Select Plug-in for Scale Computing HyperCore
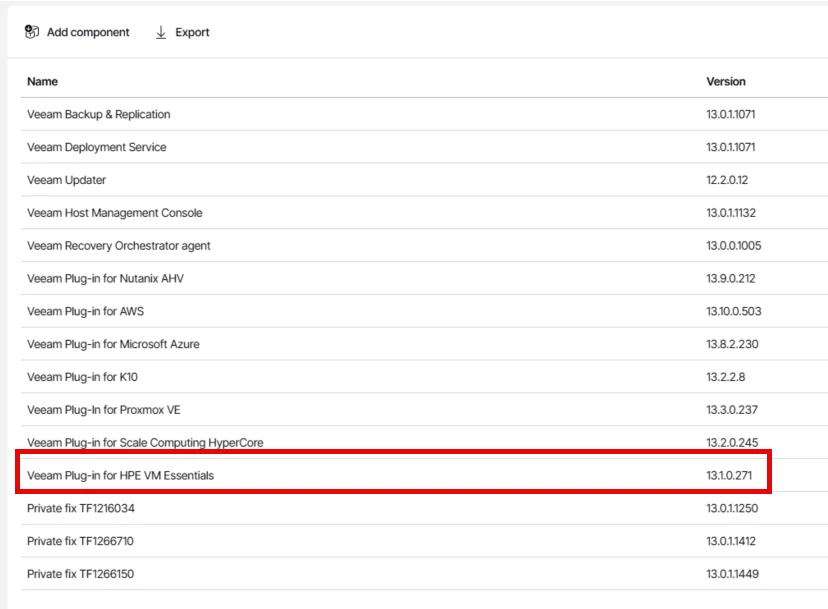The image size is (828, 609). click(x=145, y=442)
